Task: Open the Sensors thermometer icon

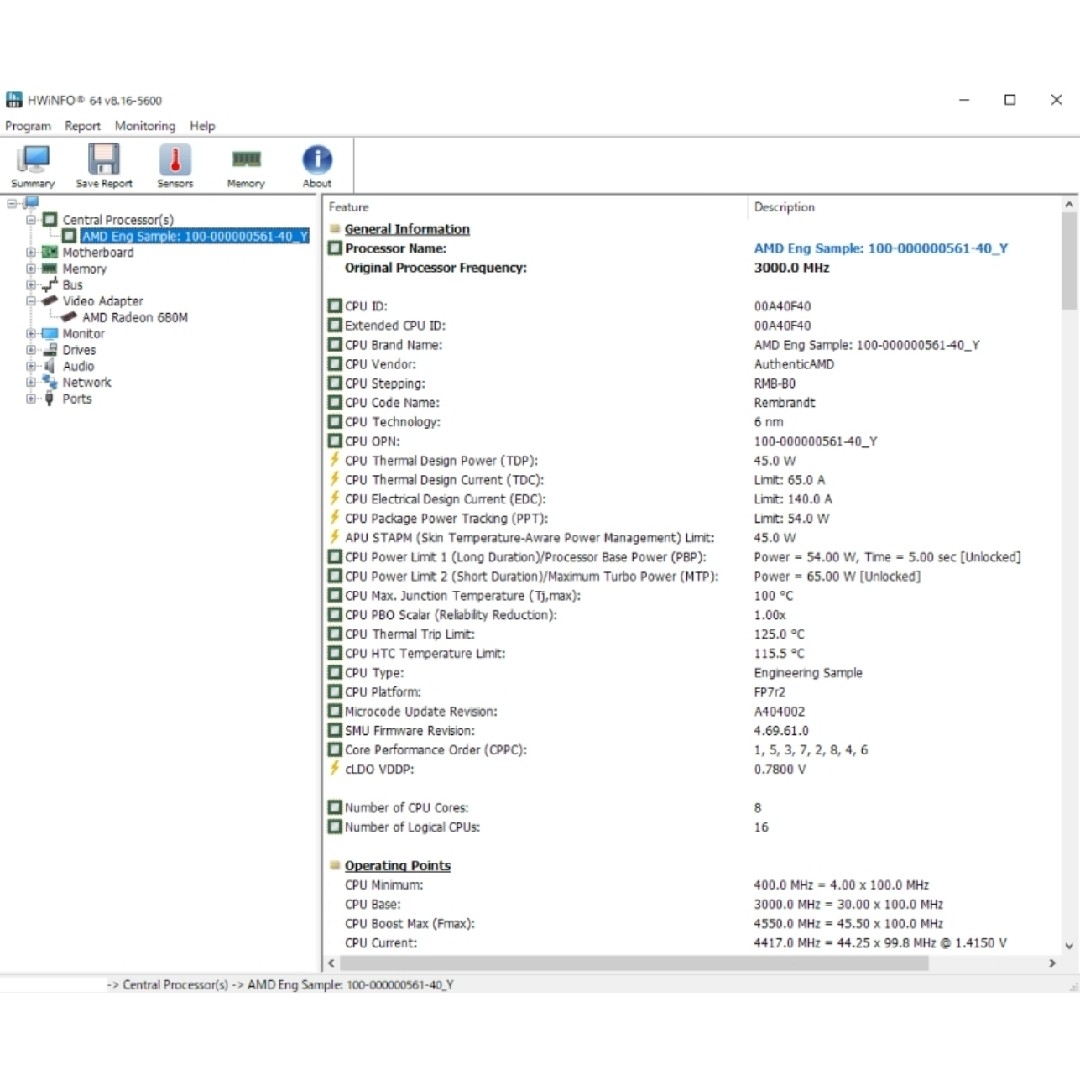Action: (x=175, y=159)
